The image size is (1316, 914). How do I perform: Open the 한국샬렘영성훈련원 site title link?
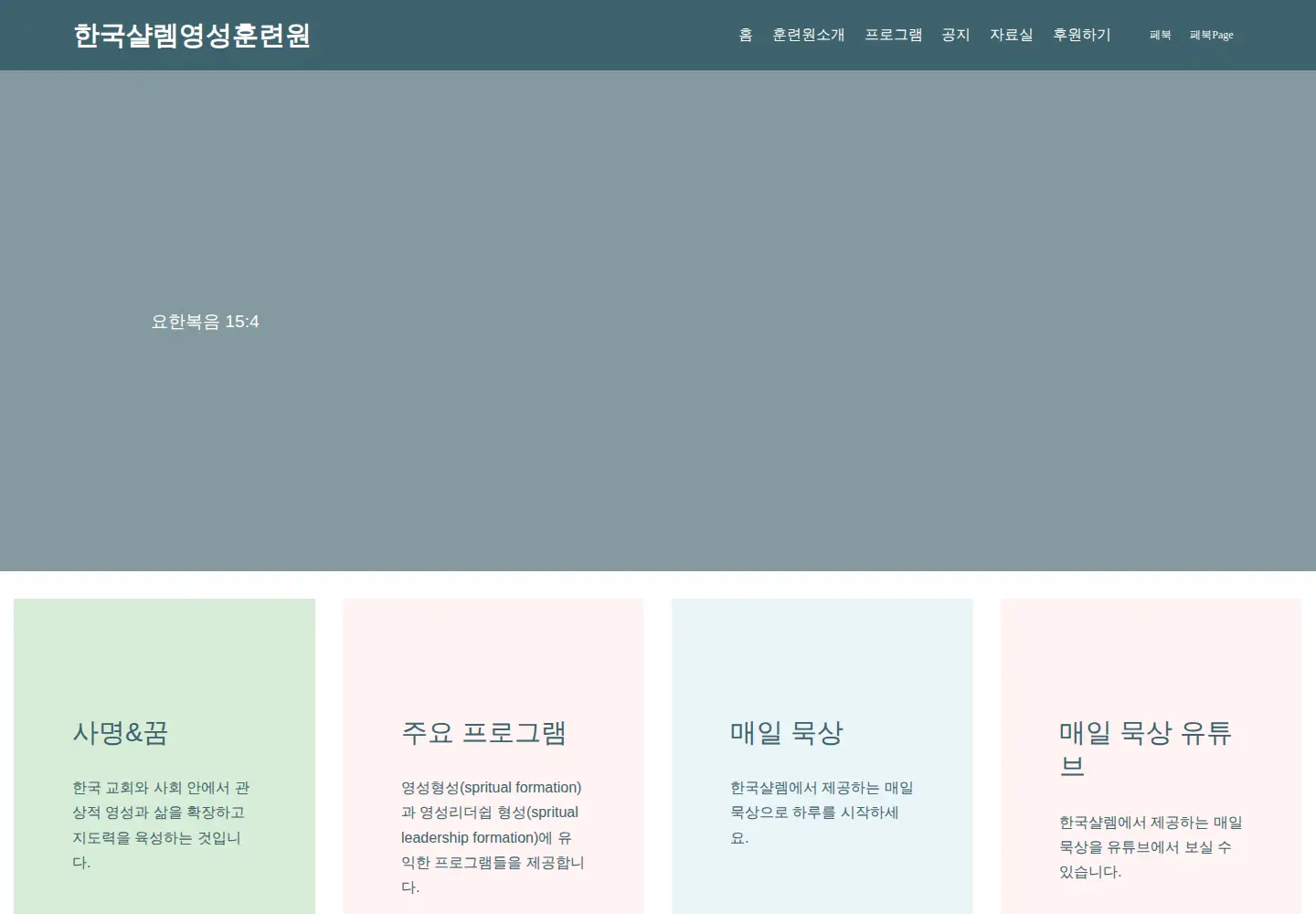click(x=192, y=36)
